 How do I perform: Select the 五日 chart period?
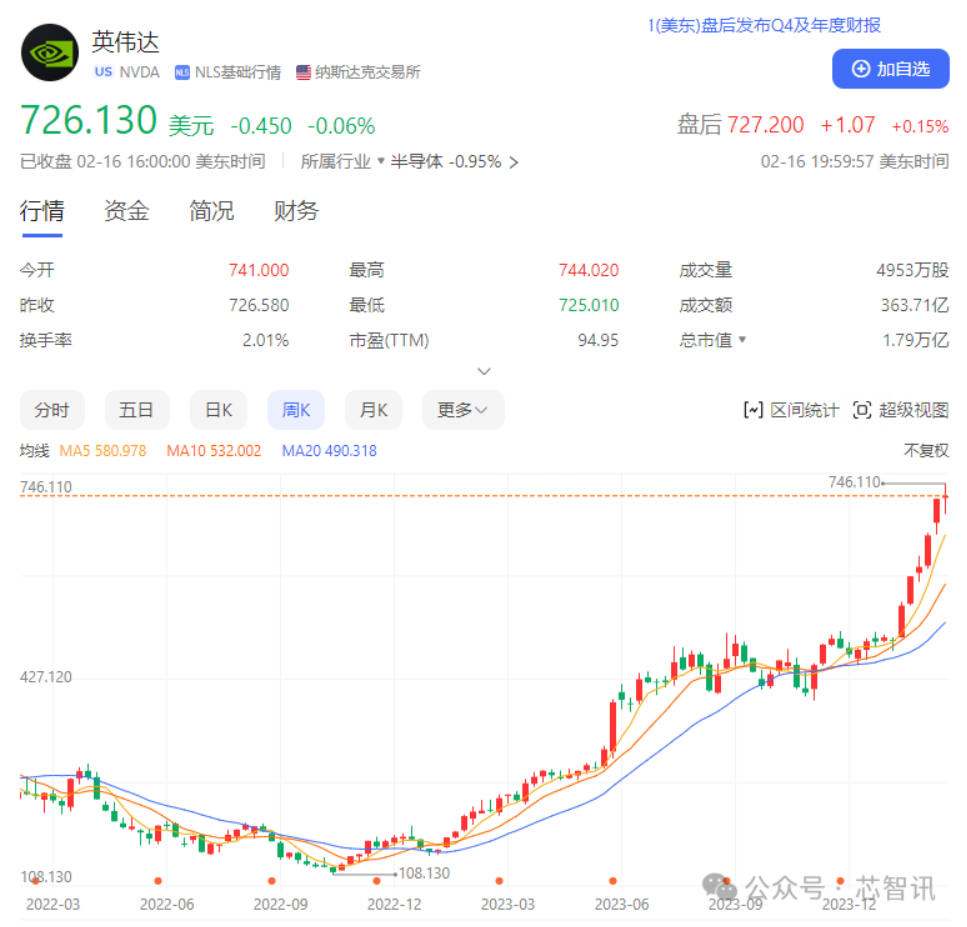136,410
